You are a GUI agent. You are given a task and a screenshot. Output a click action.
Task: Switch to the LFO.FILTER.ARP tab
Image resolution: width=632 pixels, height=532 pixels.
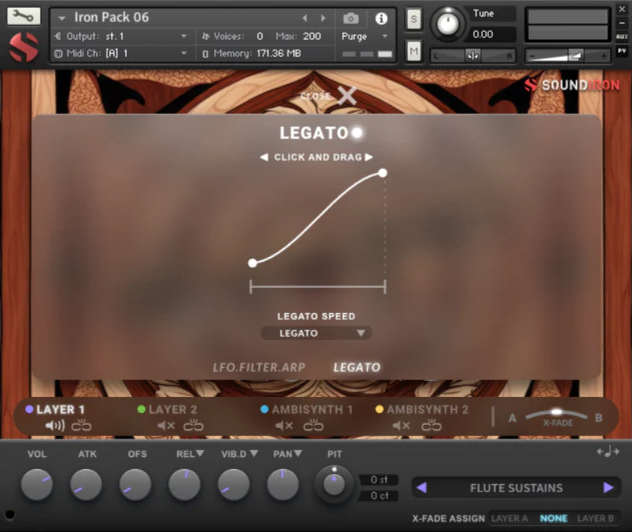259,367
